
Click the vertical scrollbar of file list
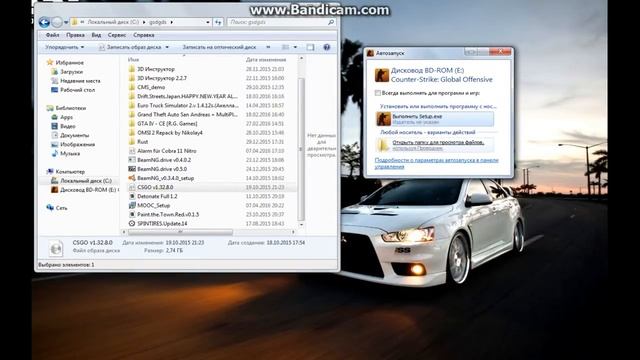click(302, 149)
